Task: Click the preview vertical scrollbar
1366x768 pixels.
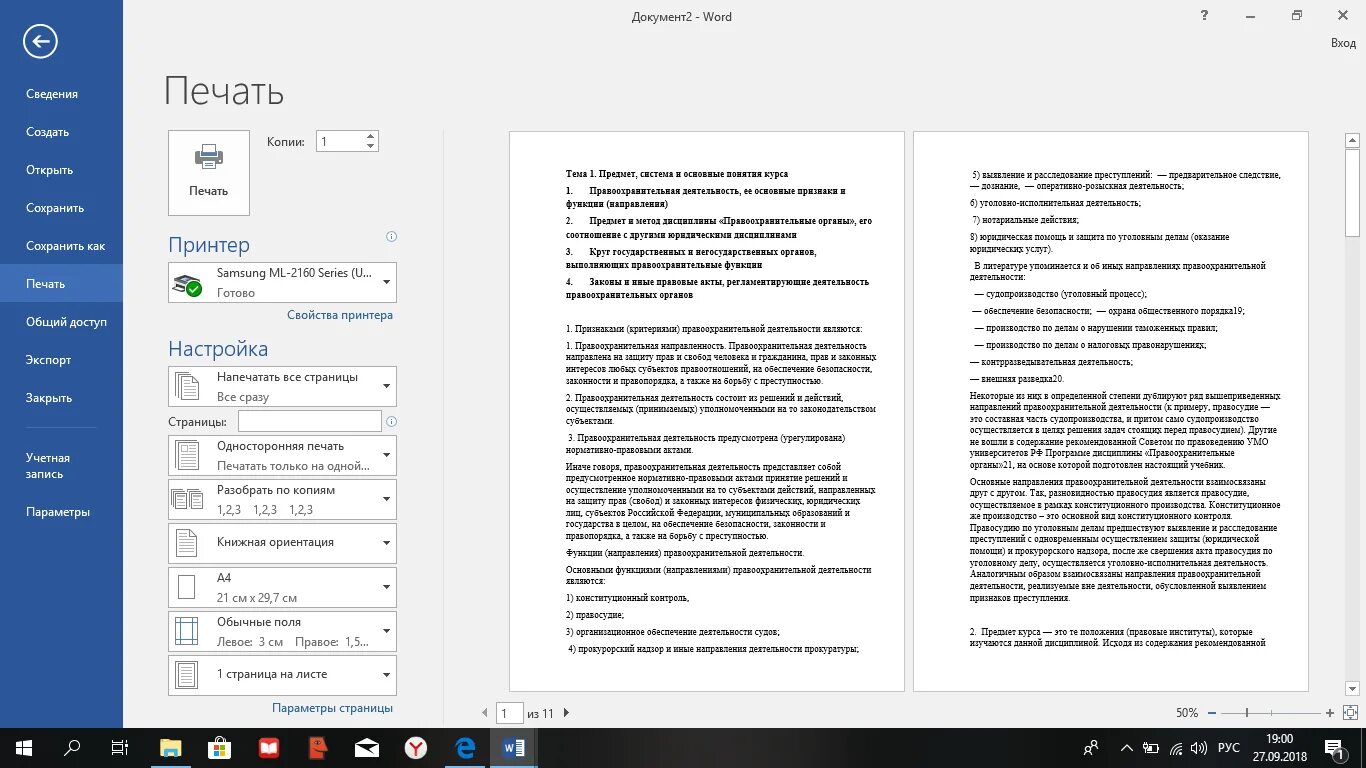Action: tap(1352, 194)
